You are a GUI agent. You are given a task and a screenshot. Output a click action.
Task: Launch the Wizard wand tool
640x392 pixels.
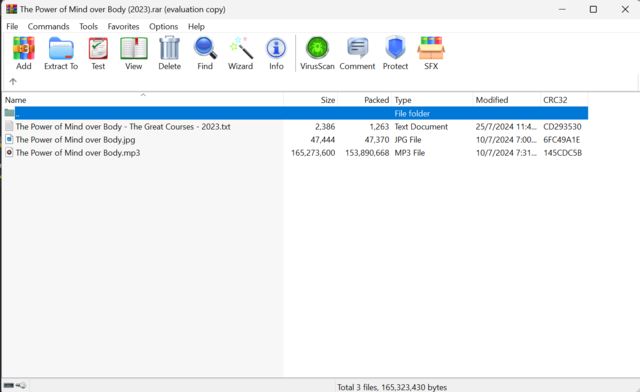(x=240, y=53)
